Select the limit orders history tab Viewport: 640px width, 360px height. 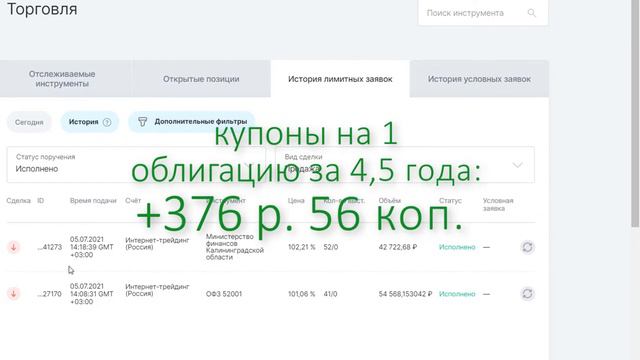click(x=340, y=79)
